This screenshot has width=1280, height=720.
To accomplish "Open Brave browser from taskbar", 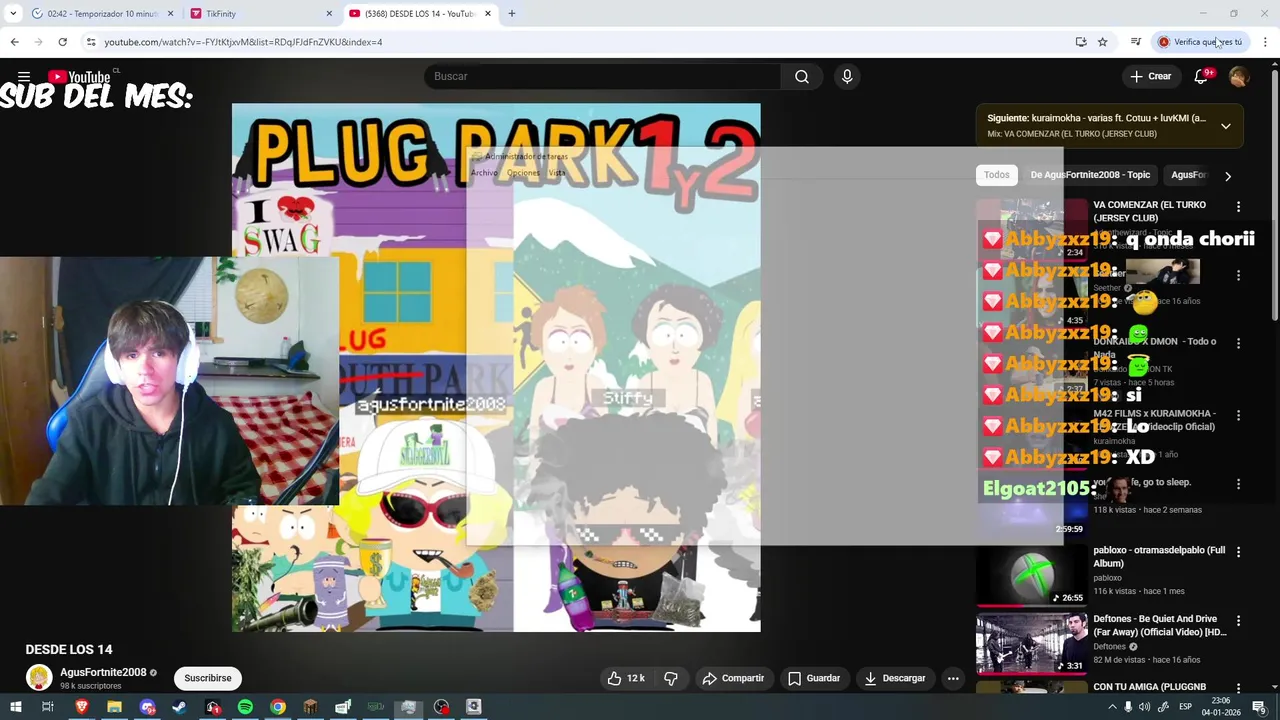I will pyautogui.click(x=82, y=707).
